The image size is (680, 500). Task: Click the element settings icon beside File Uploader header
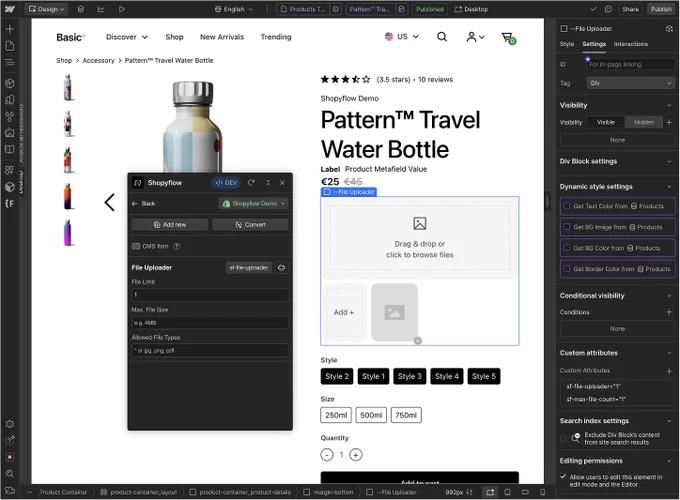pyautogui.click(x=669, y=29)
